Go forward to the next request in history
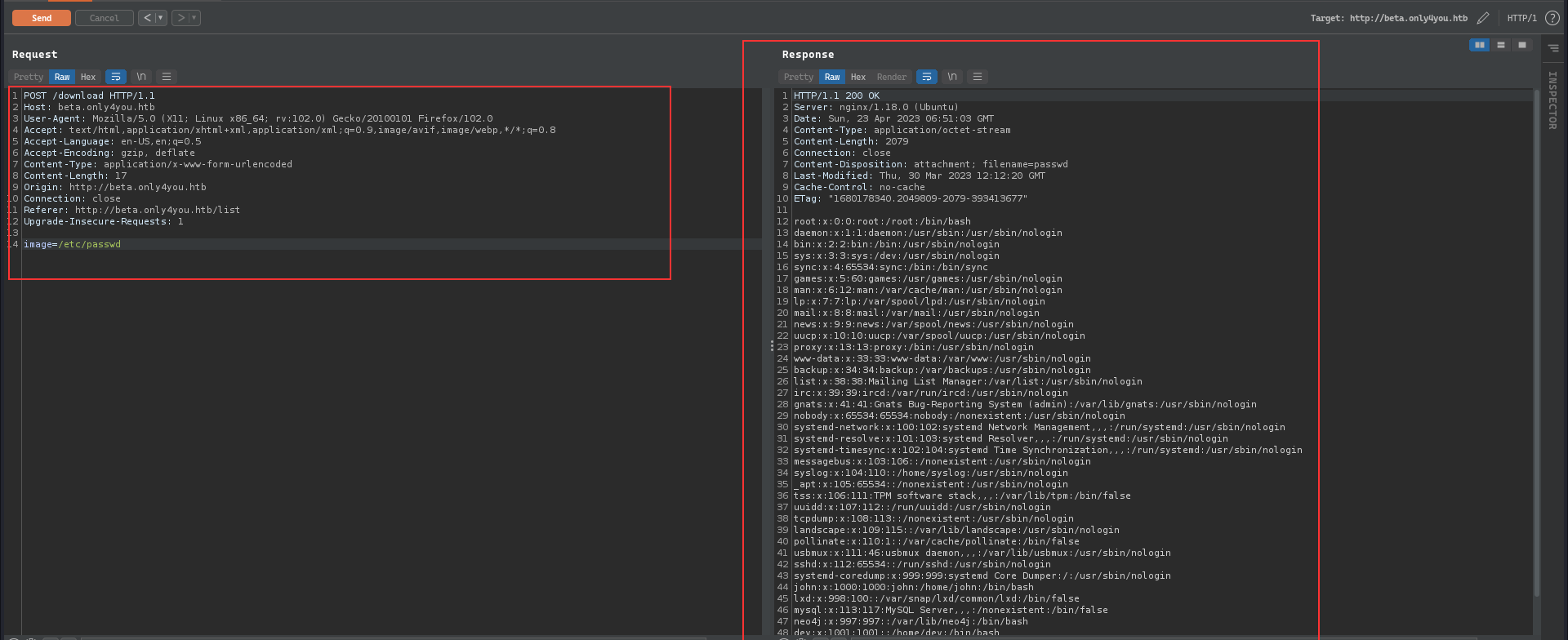Viewport: 1568px width, 640px height. [x=180, y=18]
